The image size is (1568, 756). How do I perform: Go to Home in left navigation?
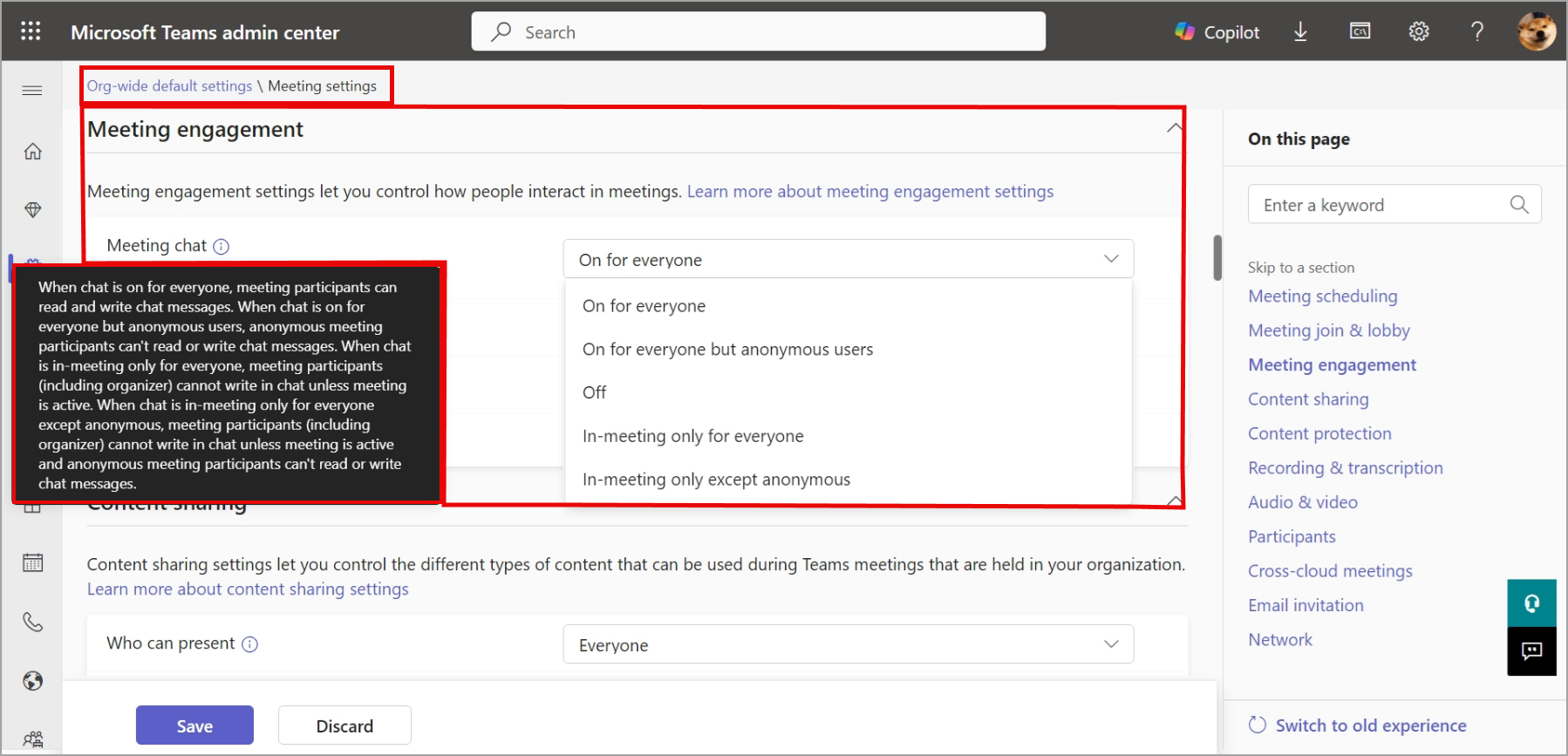tap(32, 152)
